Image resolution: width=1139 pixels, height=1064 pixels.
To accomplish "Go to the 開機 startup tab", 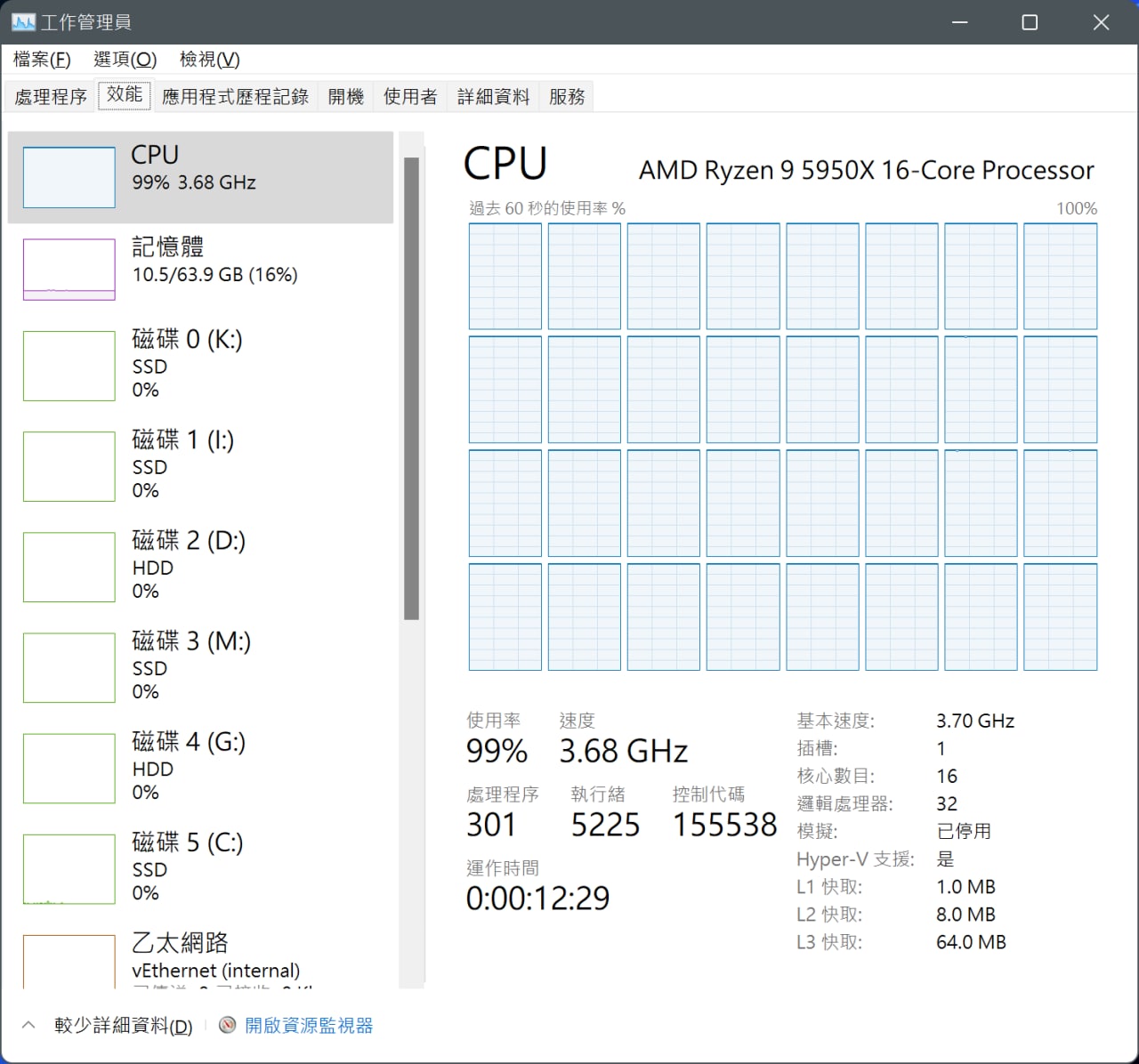I will pos(346,97).
